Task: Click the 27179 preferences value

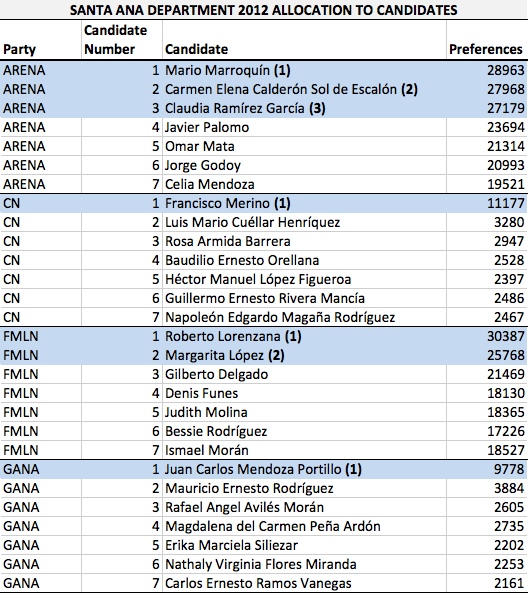Action: (x=505, y=108)
